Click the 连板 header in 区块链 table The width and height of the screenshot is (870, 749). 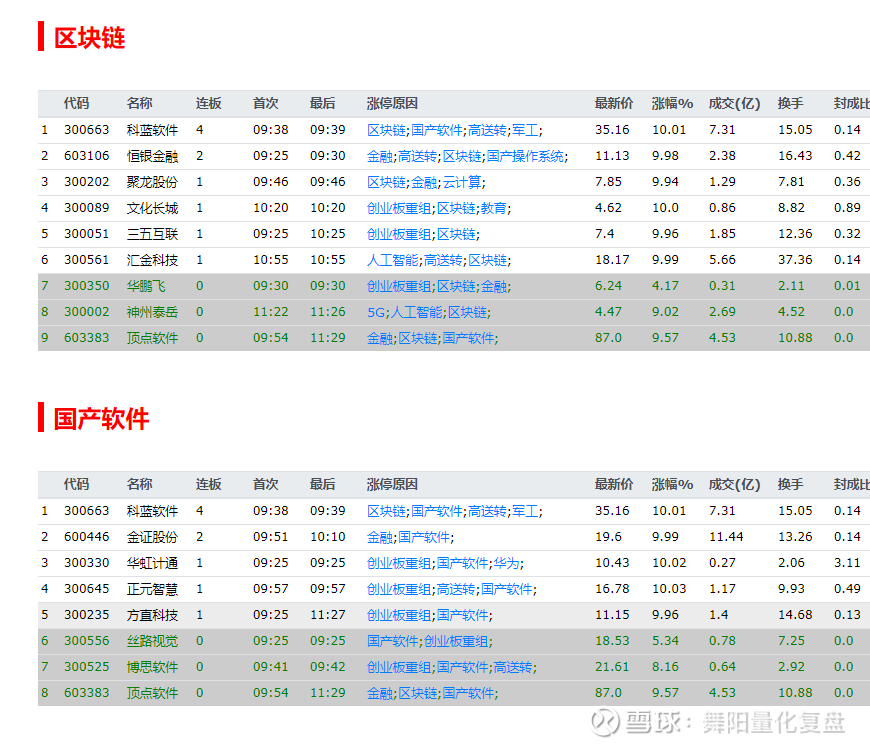[209, 104]
